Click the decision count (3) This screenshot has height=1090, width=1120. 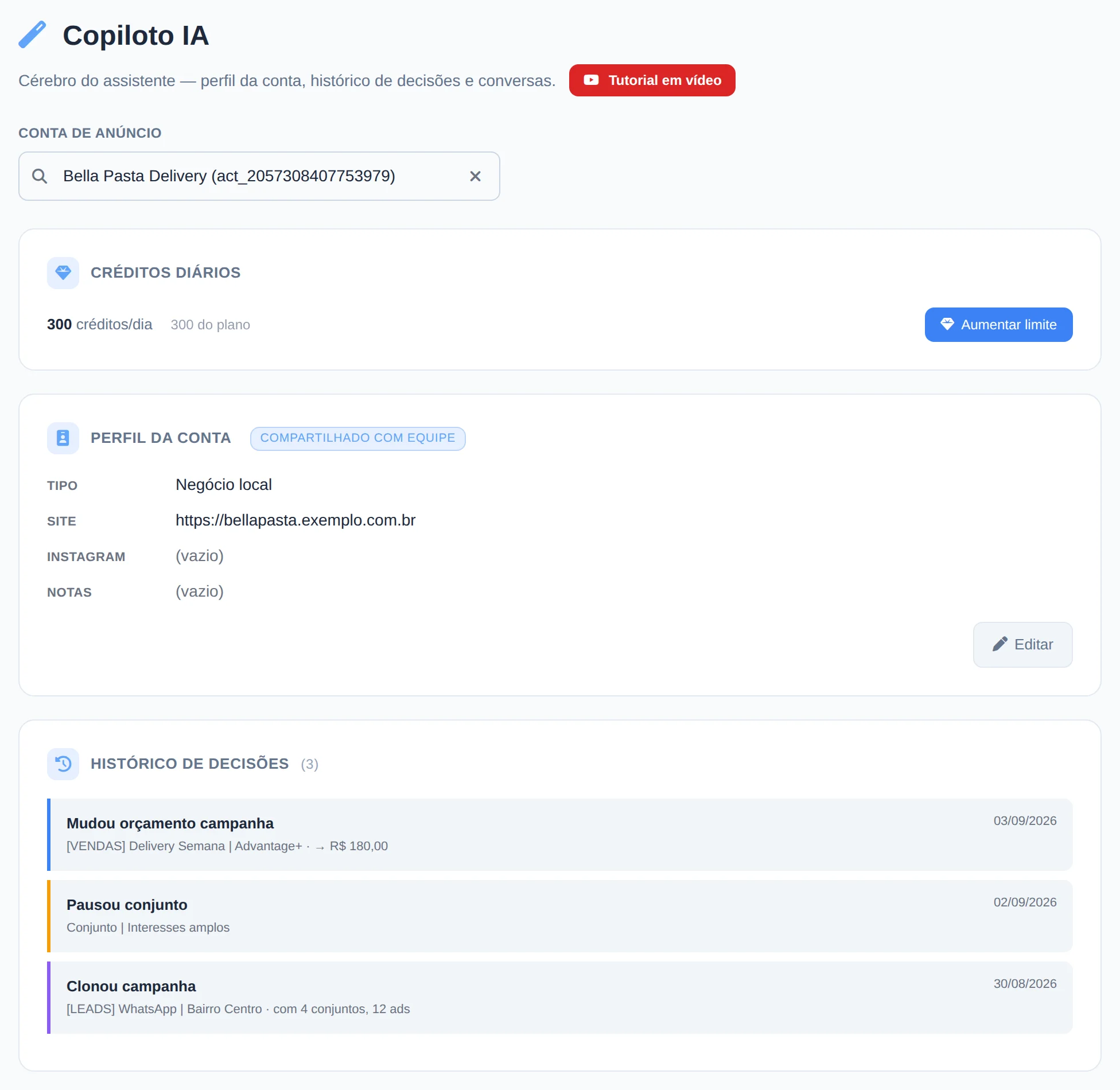tap(310, 764)
